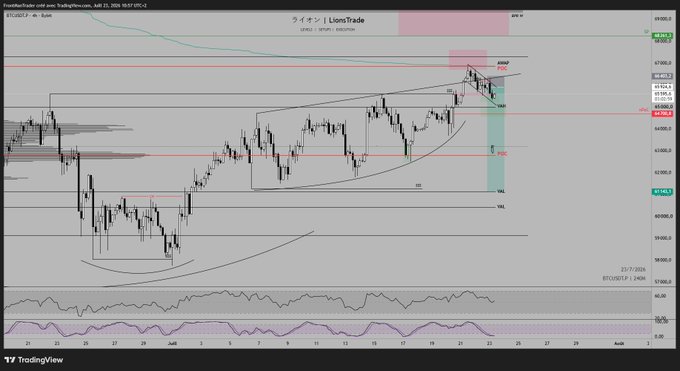Select the green 61 143,1 price label
This screenshot has height=371, width=680.
pos(662,191)
